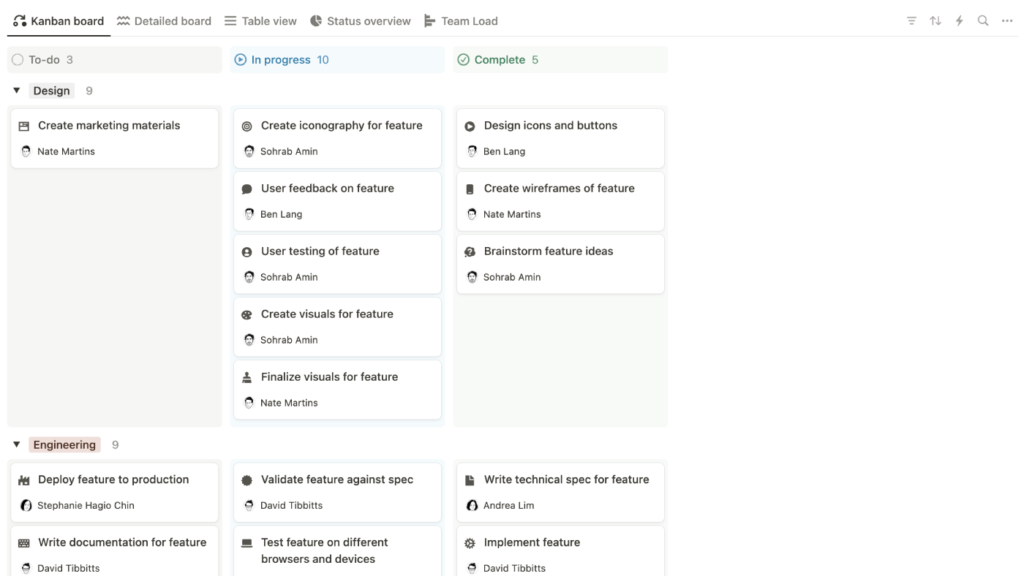This screenshot has height=576, width=1024.
Task: Click the book icon on Create wireframes card
Action: coord(469,188)
